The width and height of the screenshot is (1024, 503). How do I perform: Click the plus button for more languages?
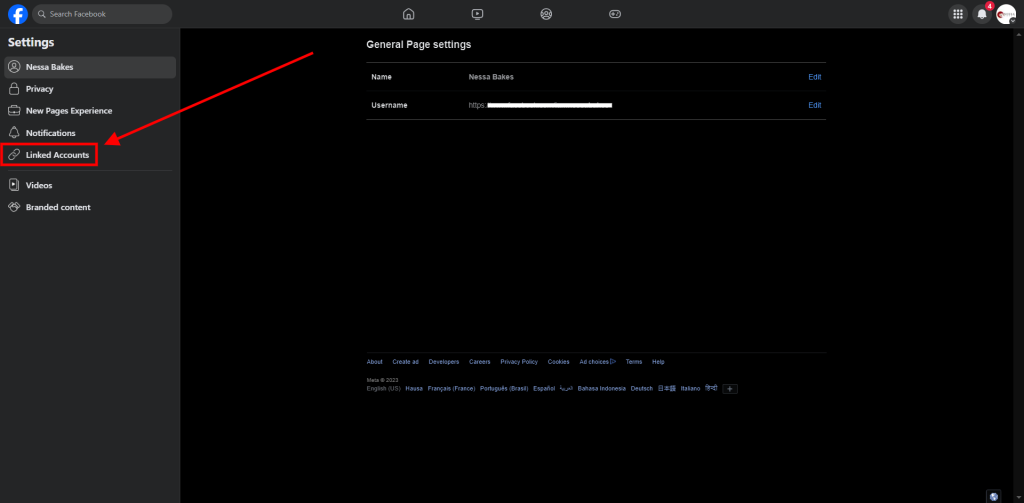pyautogui.click(x=730, y=389)
